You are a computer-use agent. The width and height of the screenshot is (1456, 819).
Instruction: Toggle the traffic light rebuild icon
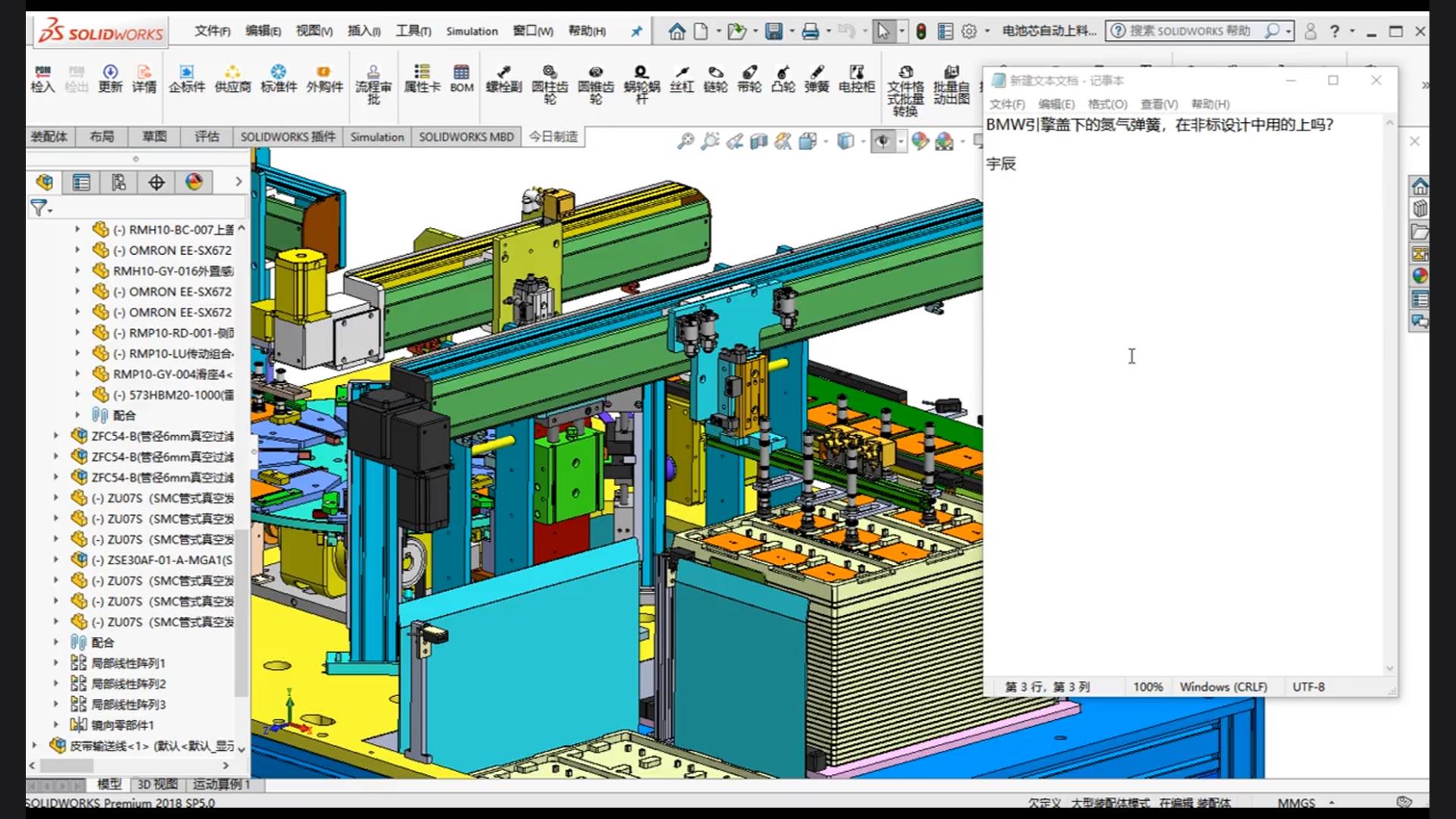pyautogui.click(x=921, y=31)
